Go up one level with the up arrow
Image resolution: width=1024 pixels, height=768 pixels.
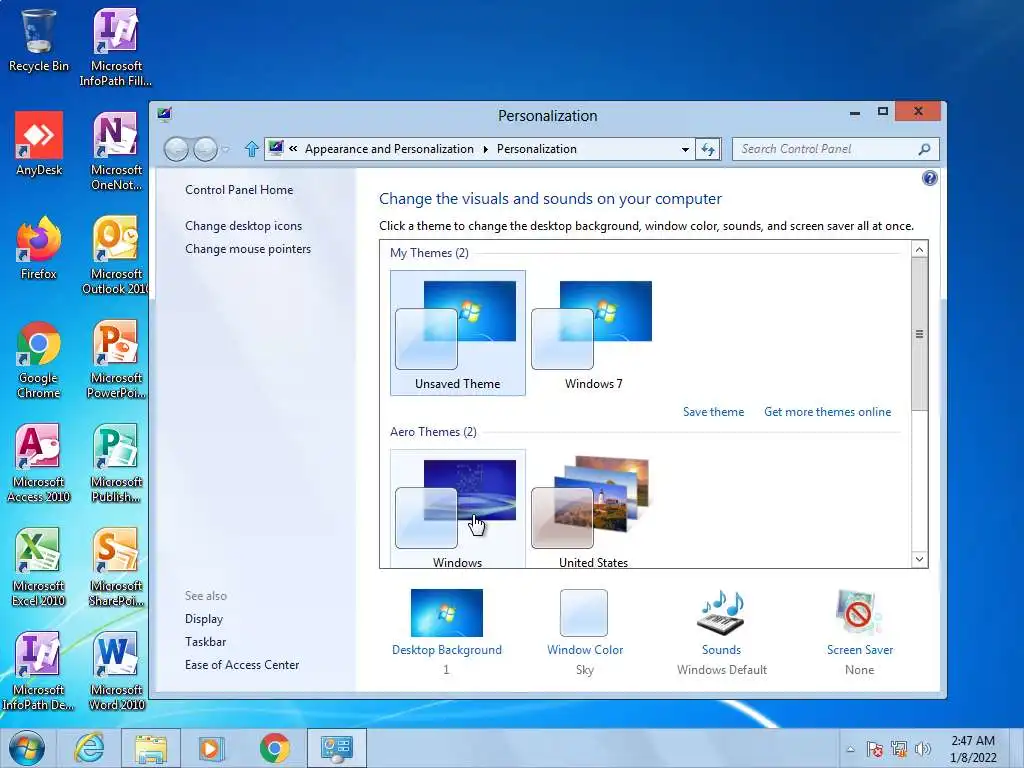click(x=251, y=149)
